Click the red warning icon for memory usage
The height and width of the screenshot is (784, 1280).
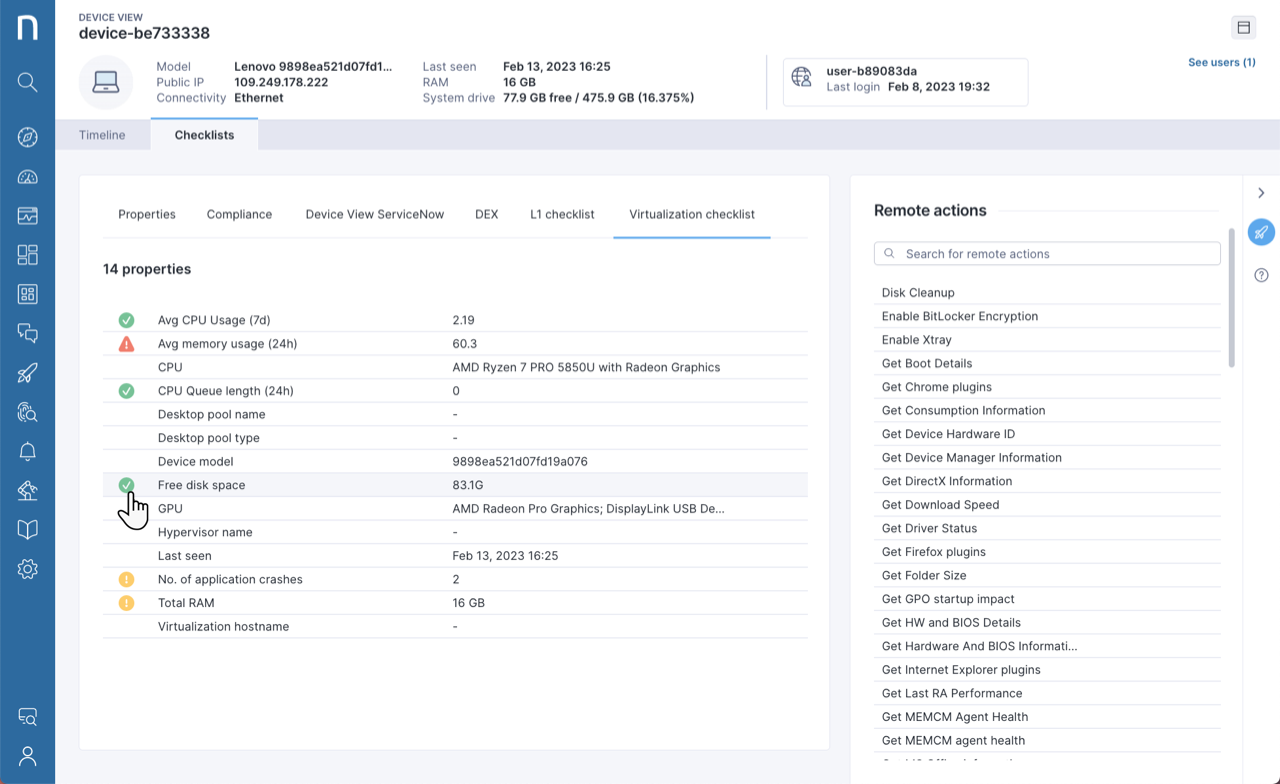pos(126,344)
